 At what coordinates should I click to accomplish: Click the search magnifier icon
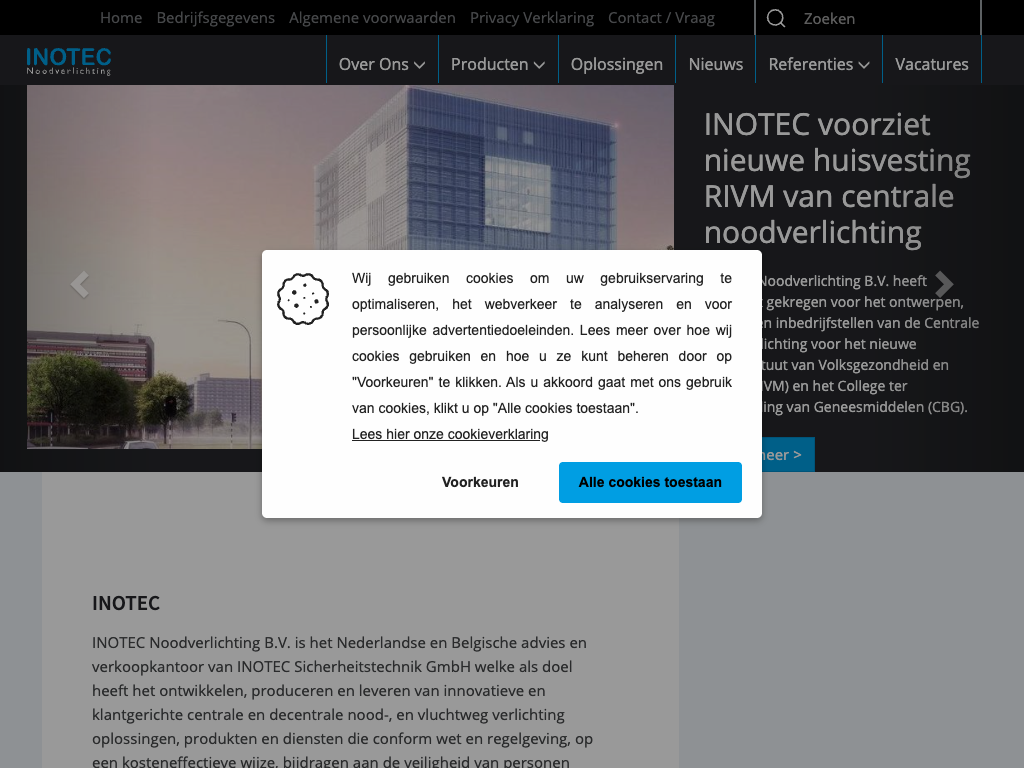(x=776, y=18)
